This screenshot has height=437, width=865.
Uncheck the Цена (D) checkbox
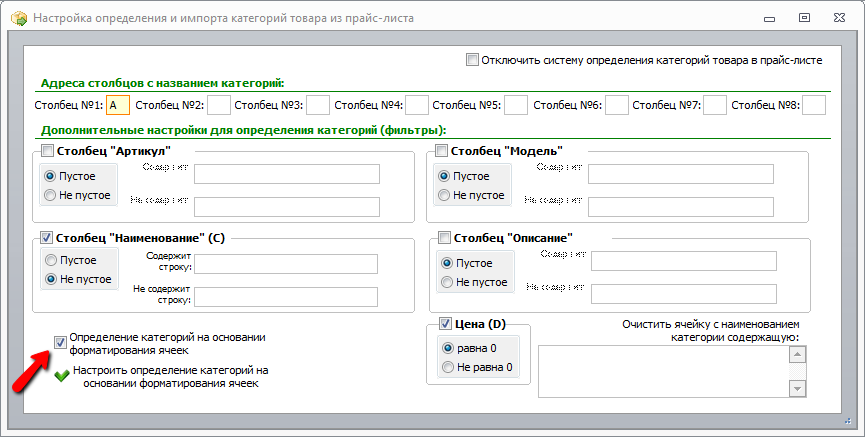[x=446, y=324]
